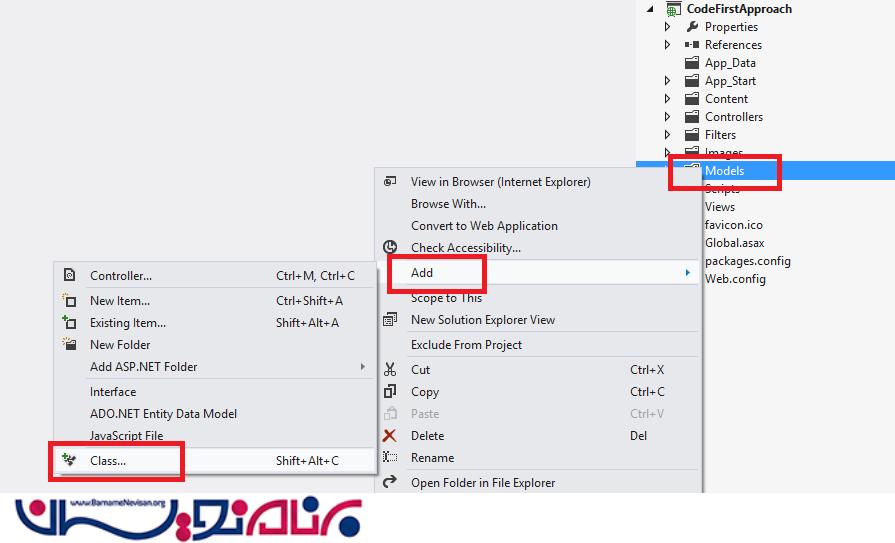The width and height of the screenshot is (895, 543).
Task: Click the Cut scissors icon
Action: click(x=390, y=369)
